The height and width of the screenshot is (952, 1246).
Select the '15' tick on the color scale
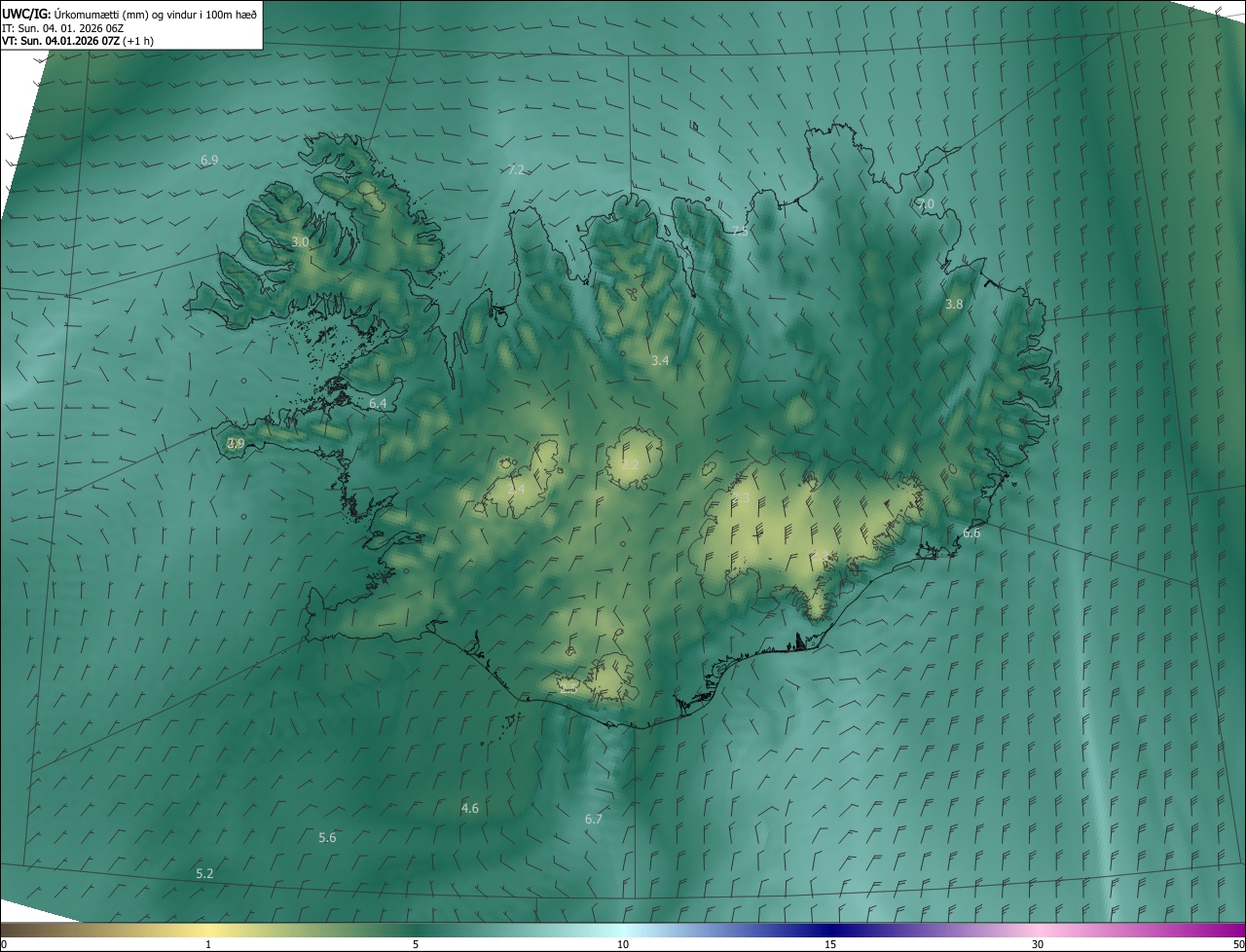click(x=830, y=945)
